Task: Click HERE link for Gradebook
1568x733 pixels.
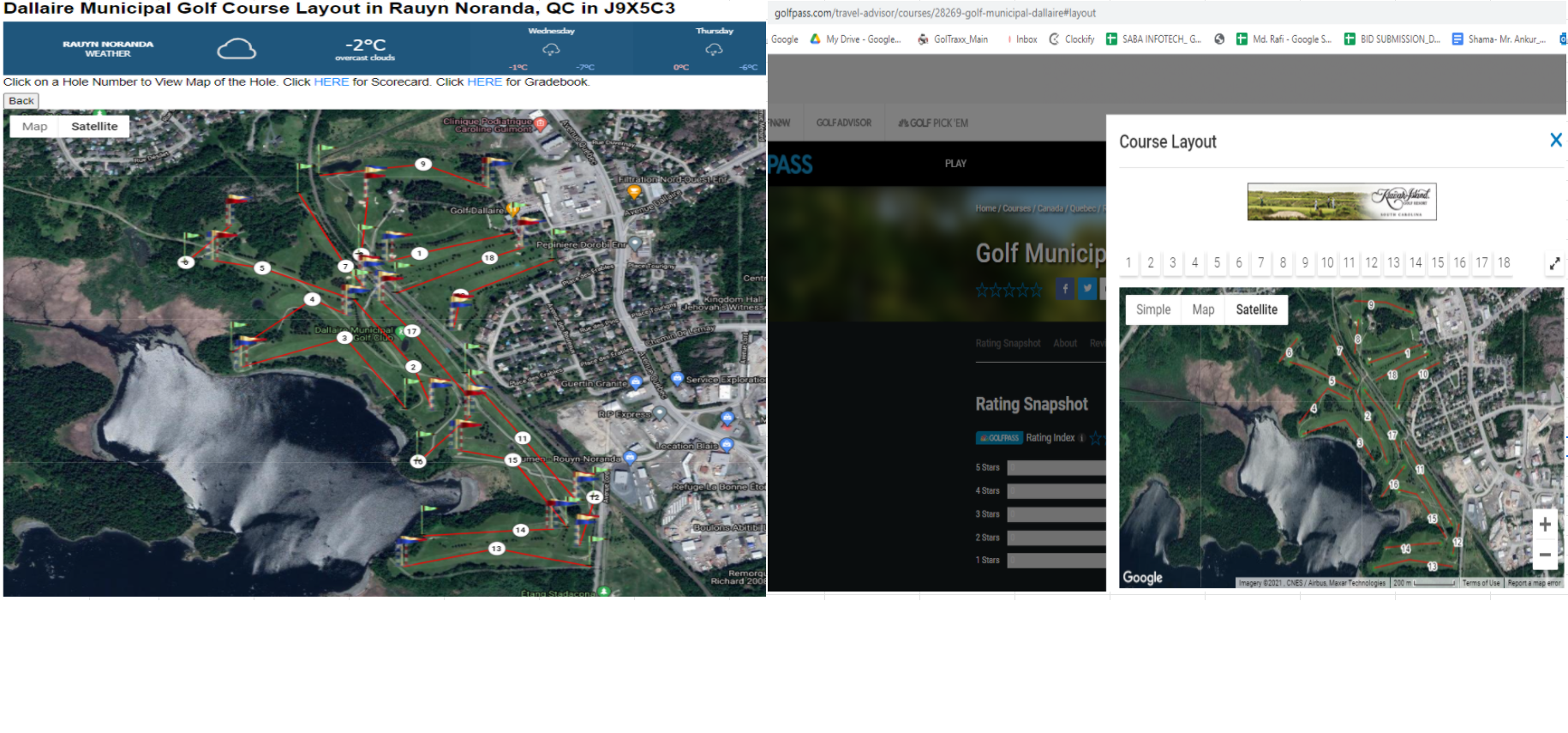Action: point(485,82)
